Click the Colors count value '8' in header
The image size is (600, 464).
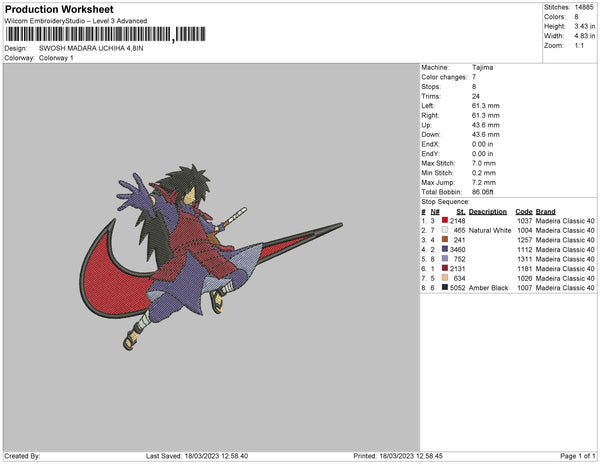[x=576, y=17]
